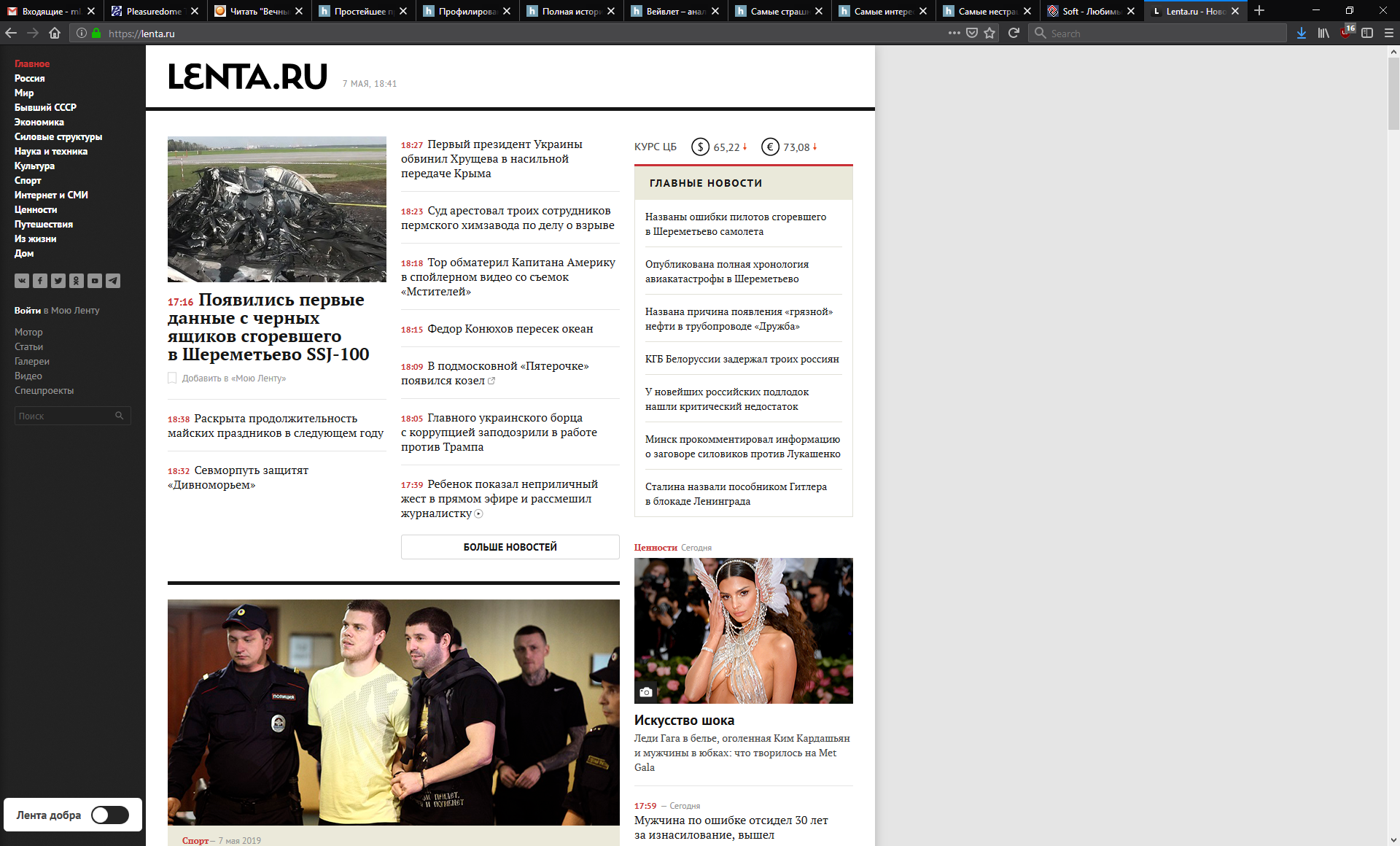Viewport: 1400px width, 846px height.
Task: Toggle the Firefox sidebar view button
Action: tap(1367, 33)
